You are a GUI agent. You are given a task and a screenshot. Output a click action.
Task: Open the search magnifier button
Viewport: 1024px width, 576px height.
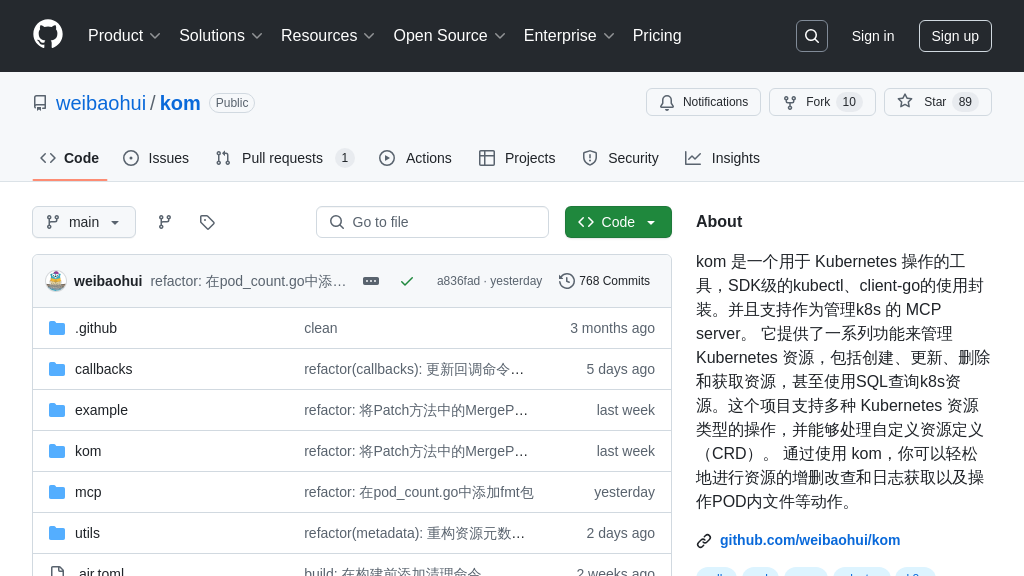(x=811, y=36)
